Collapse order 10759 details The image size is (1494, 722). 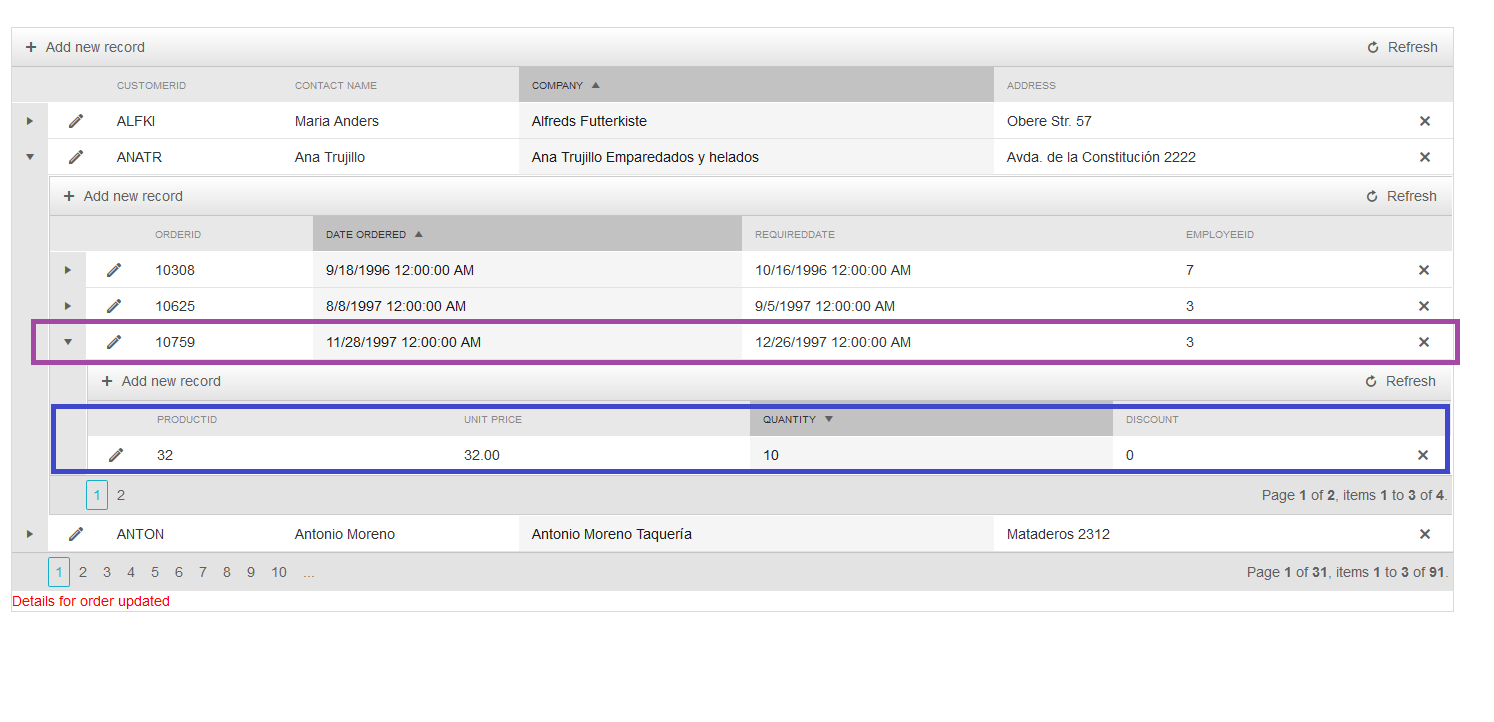point(68,342)
